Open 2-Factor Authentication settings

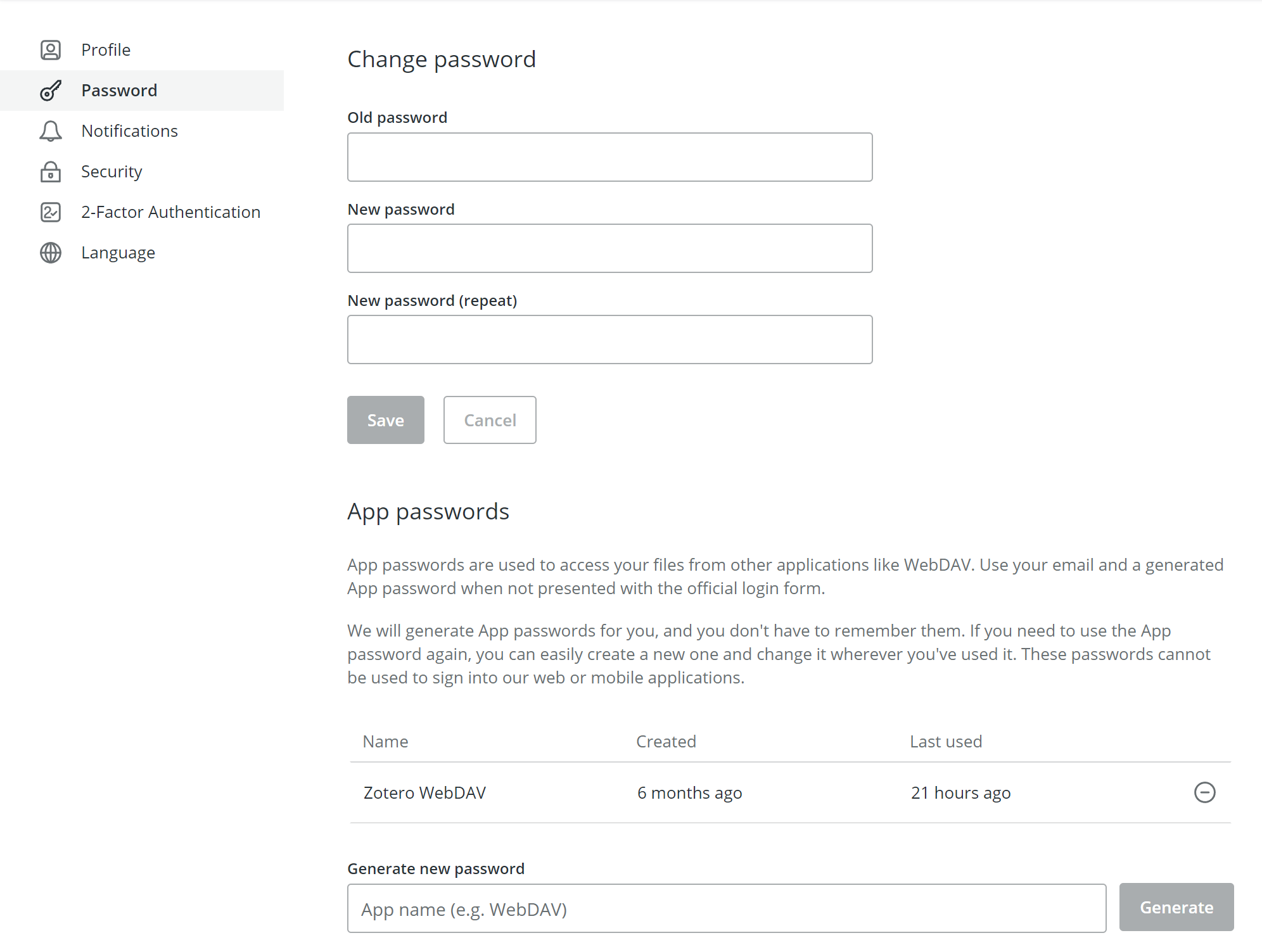[x=170, y=212]
